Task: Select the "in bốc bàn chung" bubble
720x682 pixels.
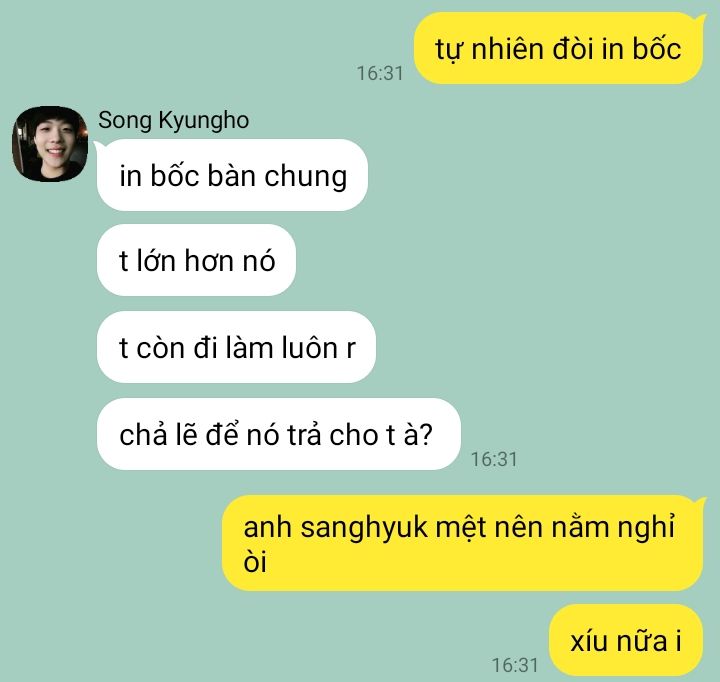Action: point(232,175)
